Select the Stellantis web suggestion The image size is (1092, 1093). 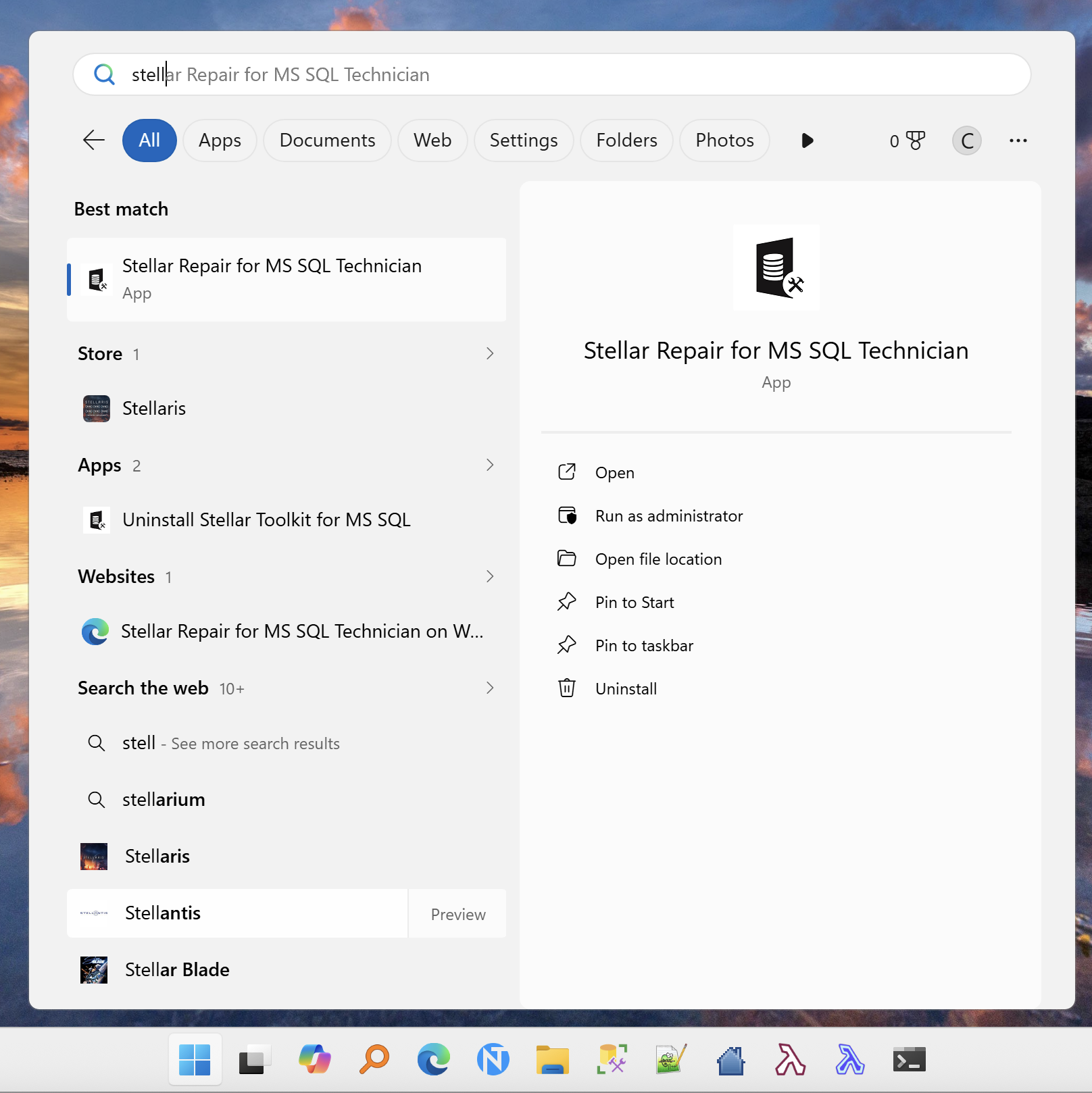237,913
